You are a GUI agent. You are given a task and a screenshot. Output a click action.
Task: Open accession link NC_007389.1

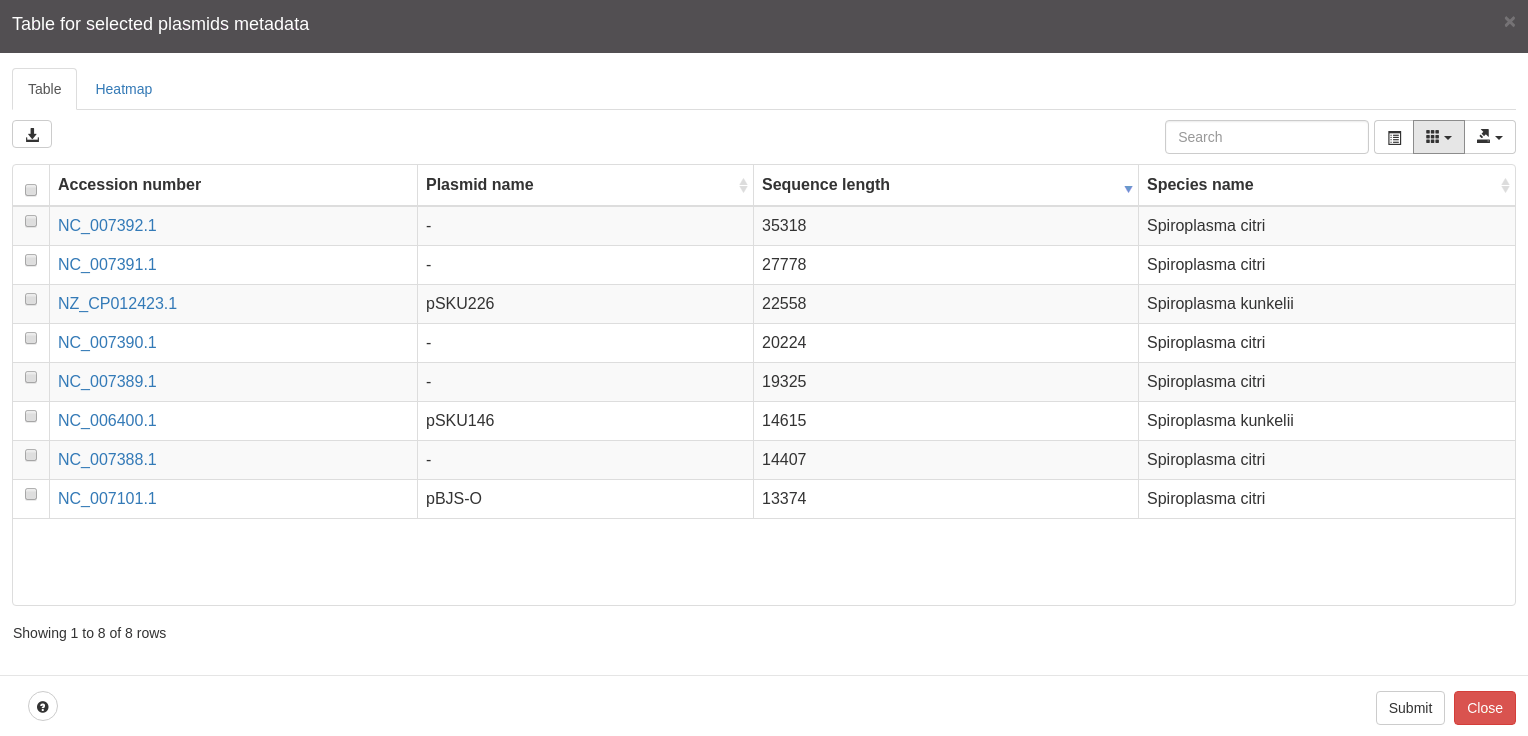[107, 382]
